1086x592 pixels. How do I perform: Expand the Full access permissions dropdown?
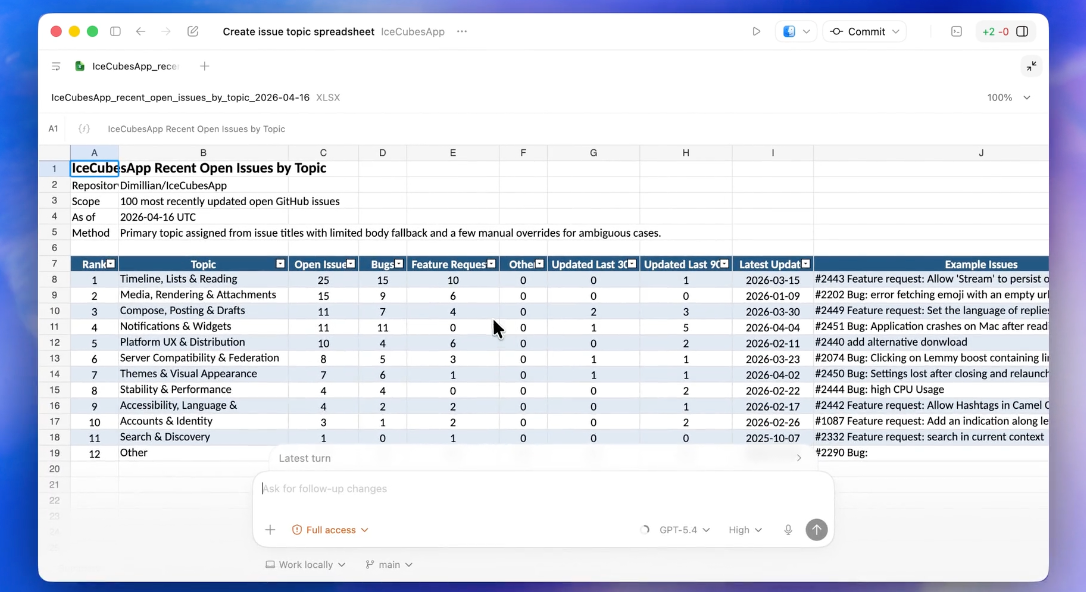[330, 530]
